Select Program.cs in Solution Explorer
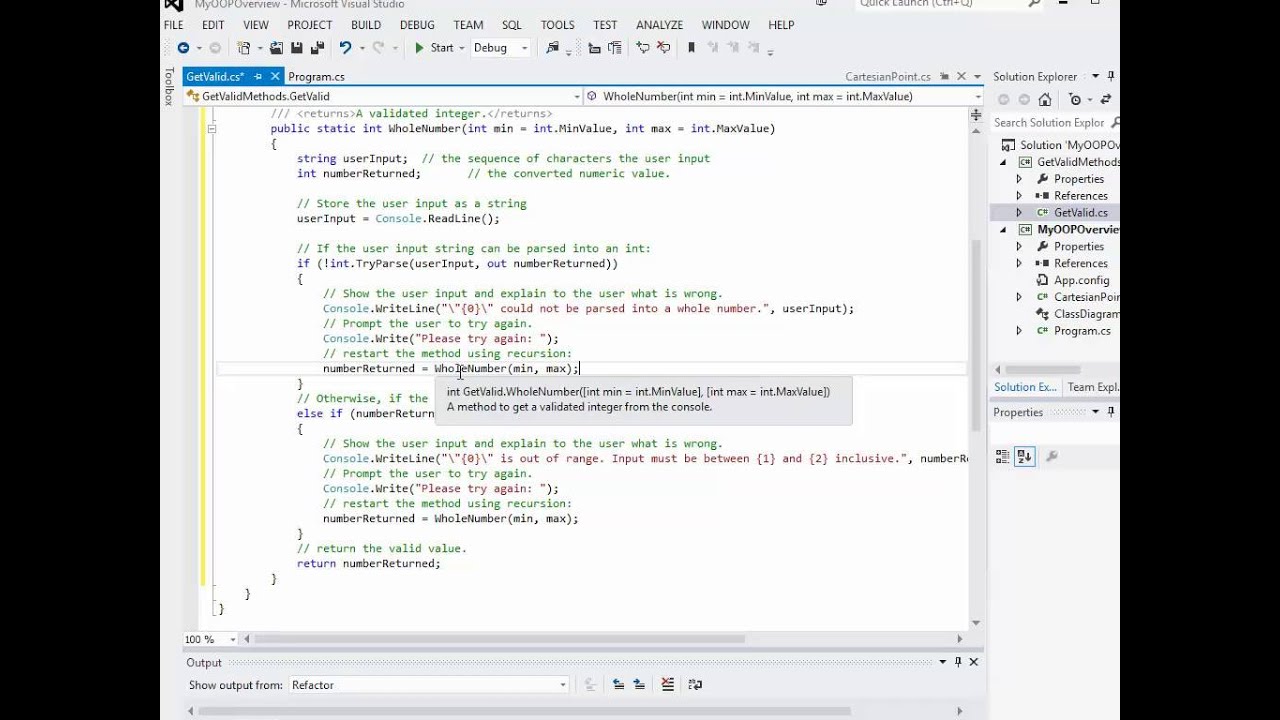Image resolution: width=1280 pixels, height=720 pixels. 1082,331
